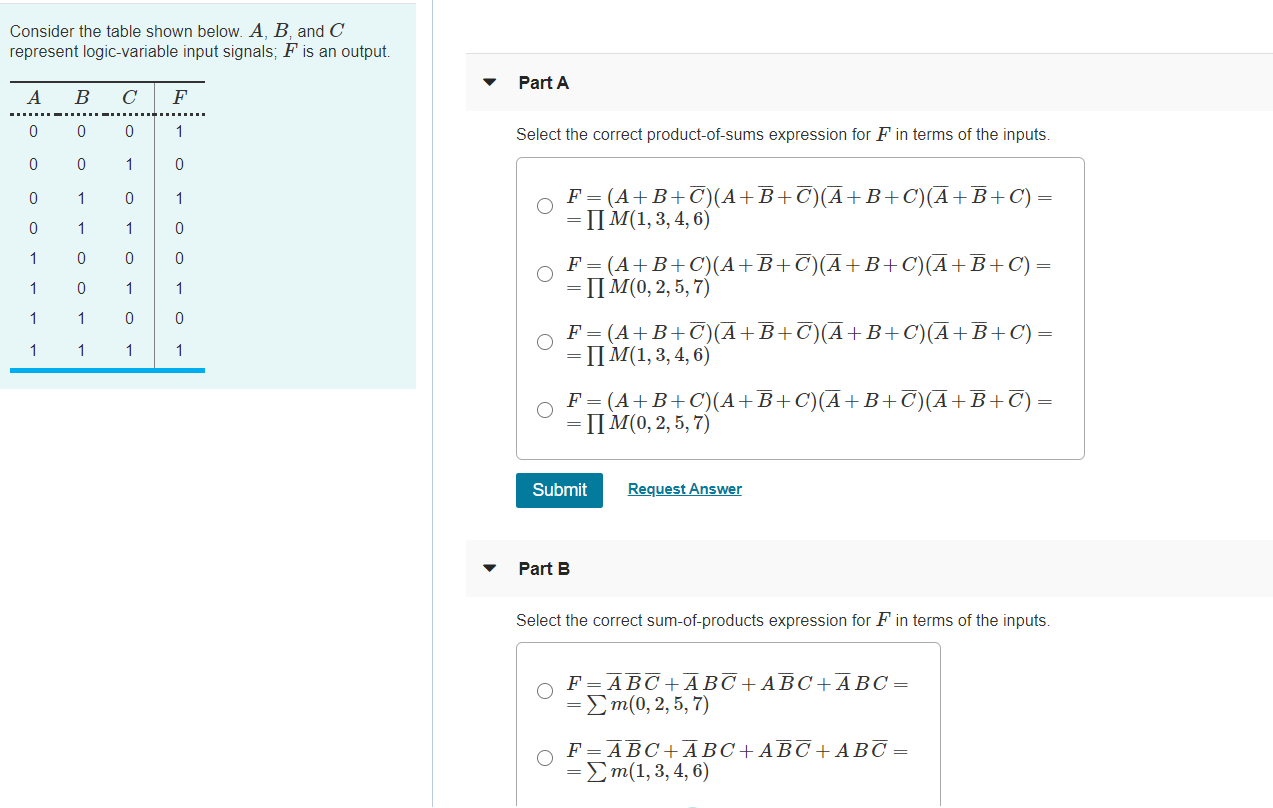
Task: Choose the third Part A radio button
Action: (x=544, y=341)
